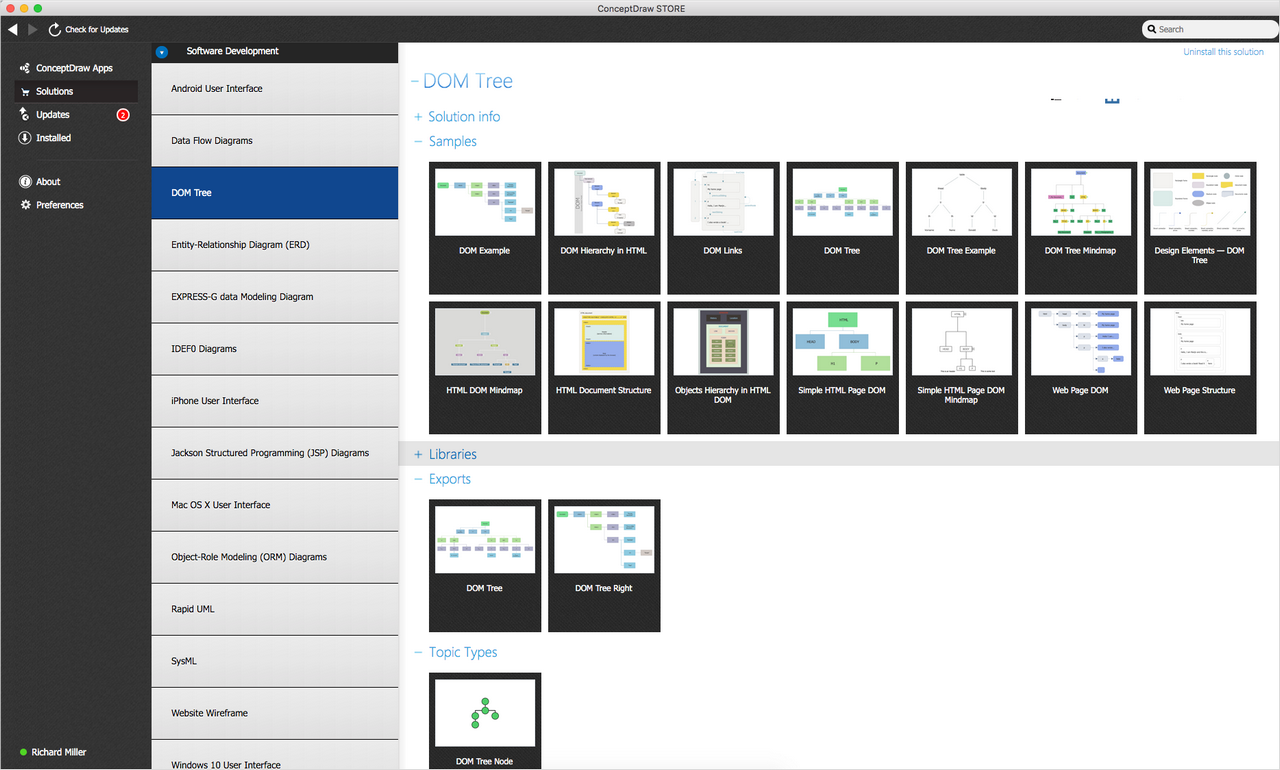This screenshot has width=1280, height=770.
Task: Open the DOM Tree Right export
Action: (x=604, y=566)
